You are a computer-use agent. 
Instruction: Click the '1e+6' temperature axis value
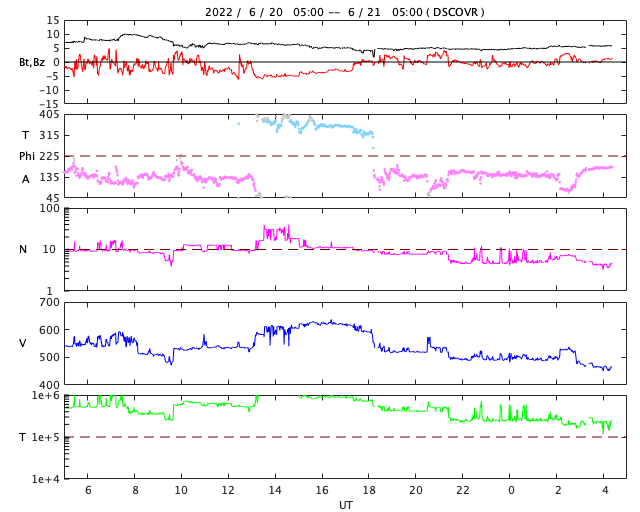pos(46,395)
